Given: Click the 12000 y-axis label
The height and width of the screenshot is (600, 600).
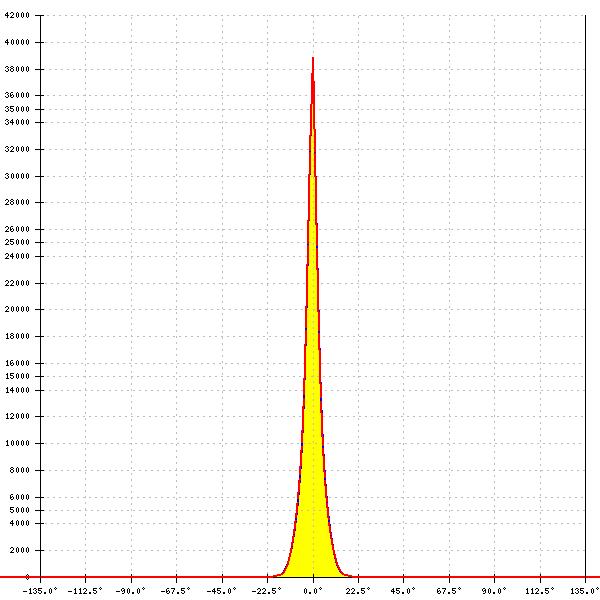Looking at the screenshot, I should pyautogui.click(x=17, y=416).
